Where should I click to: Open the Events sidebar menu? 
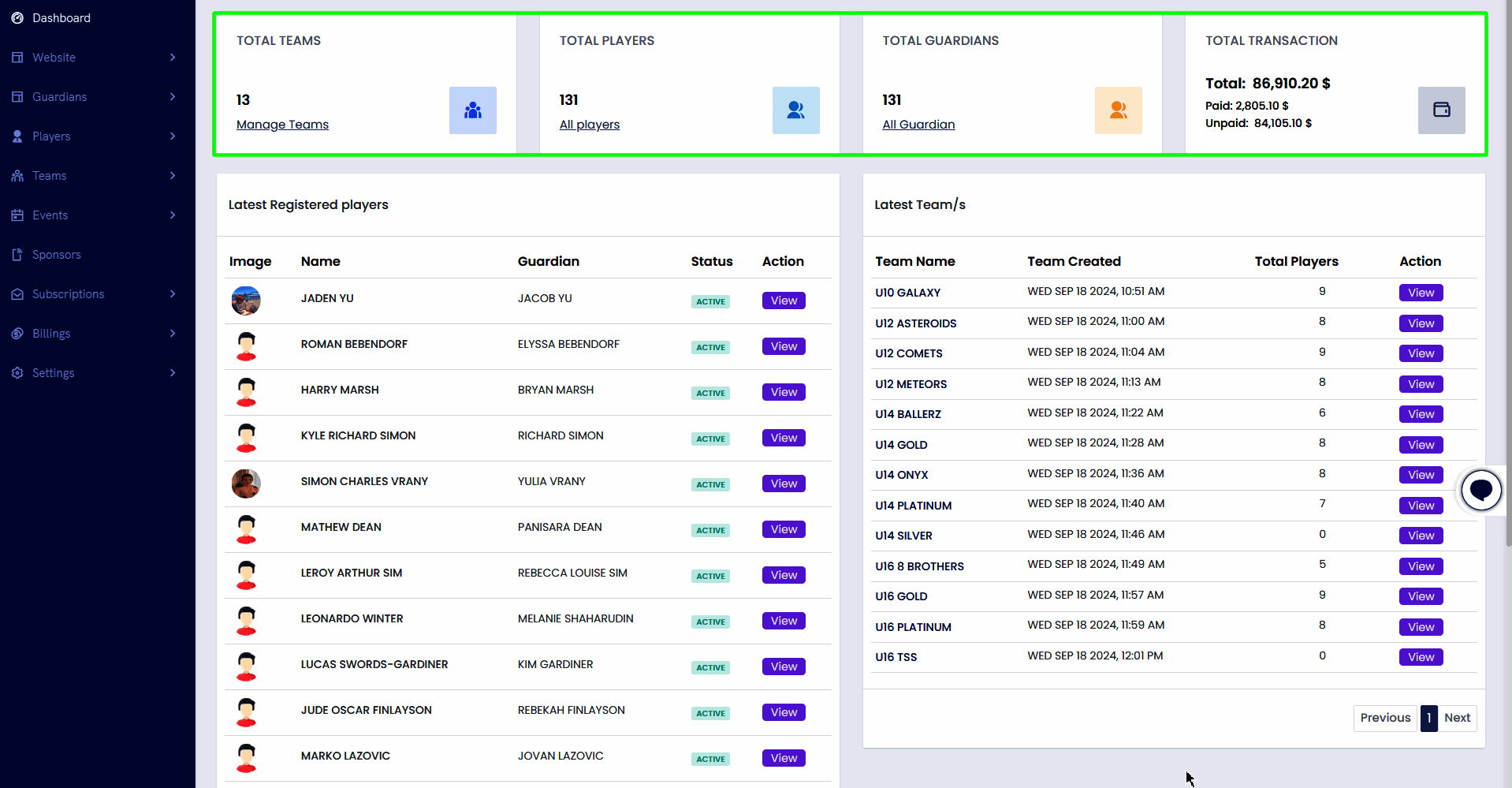(x=50, y=215)
